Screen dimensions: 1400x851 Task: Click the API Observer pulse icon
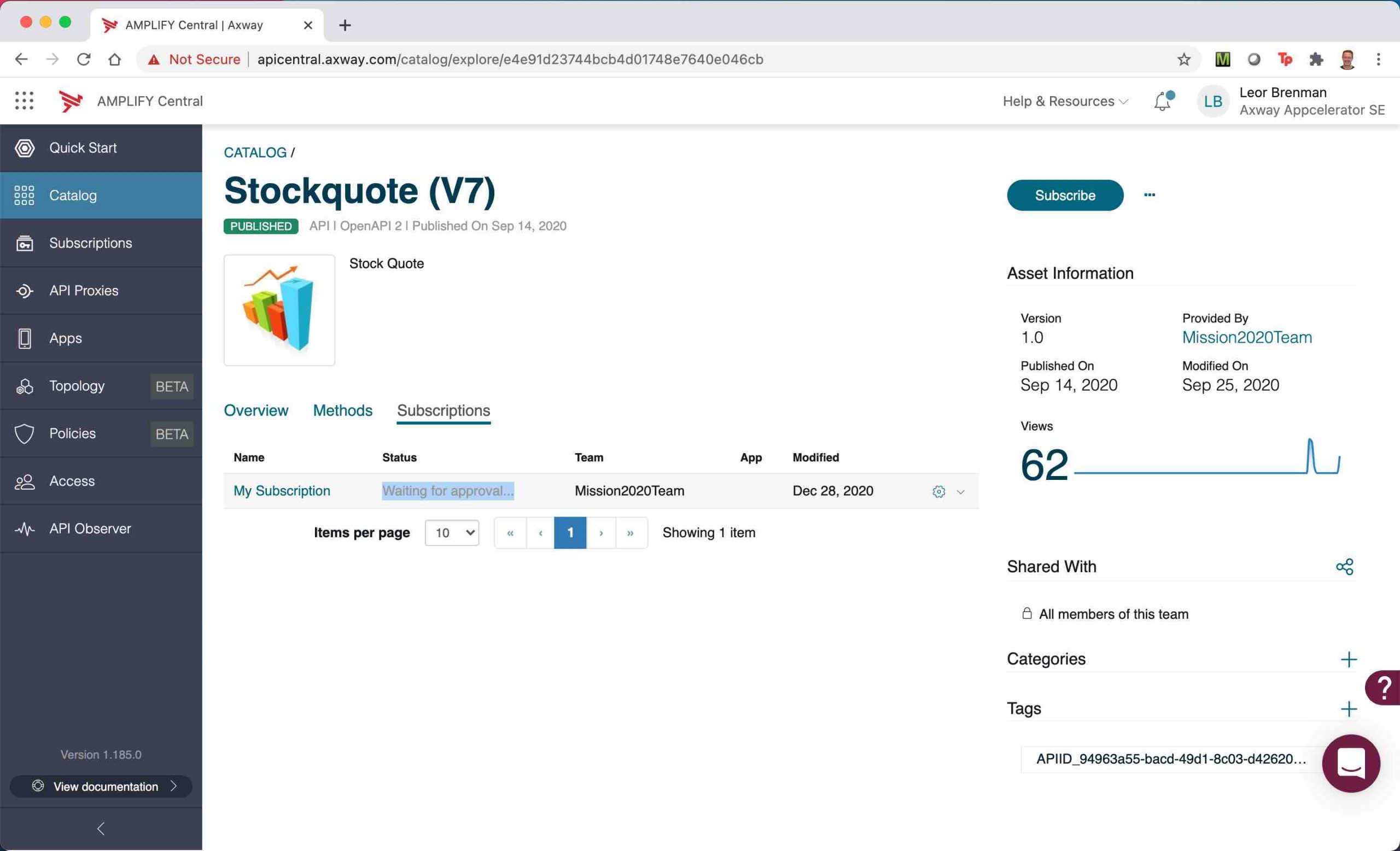point(25,529)
